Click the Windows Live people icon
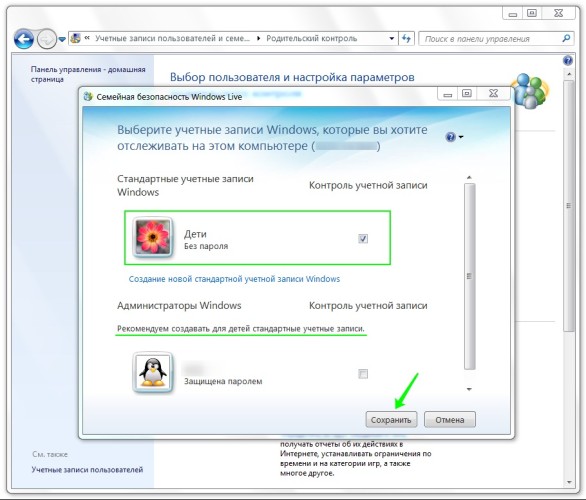 [530, 91]
